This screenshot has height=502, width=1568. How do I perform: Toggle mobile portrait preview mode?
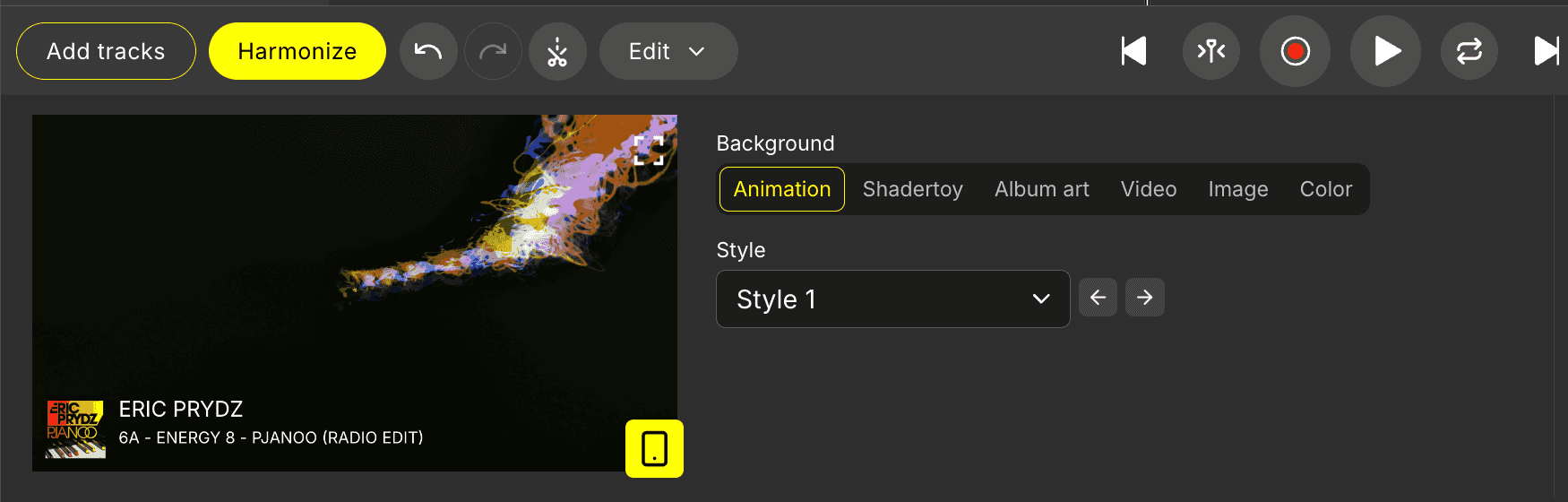pyautogui.click(x=654, y=448)
